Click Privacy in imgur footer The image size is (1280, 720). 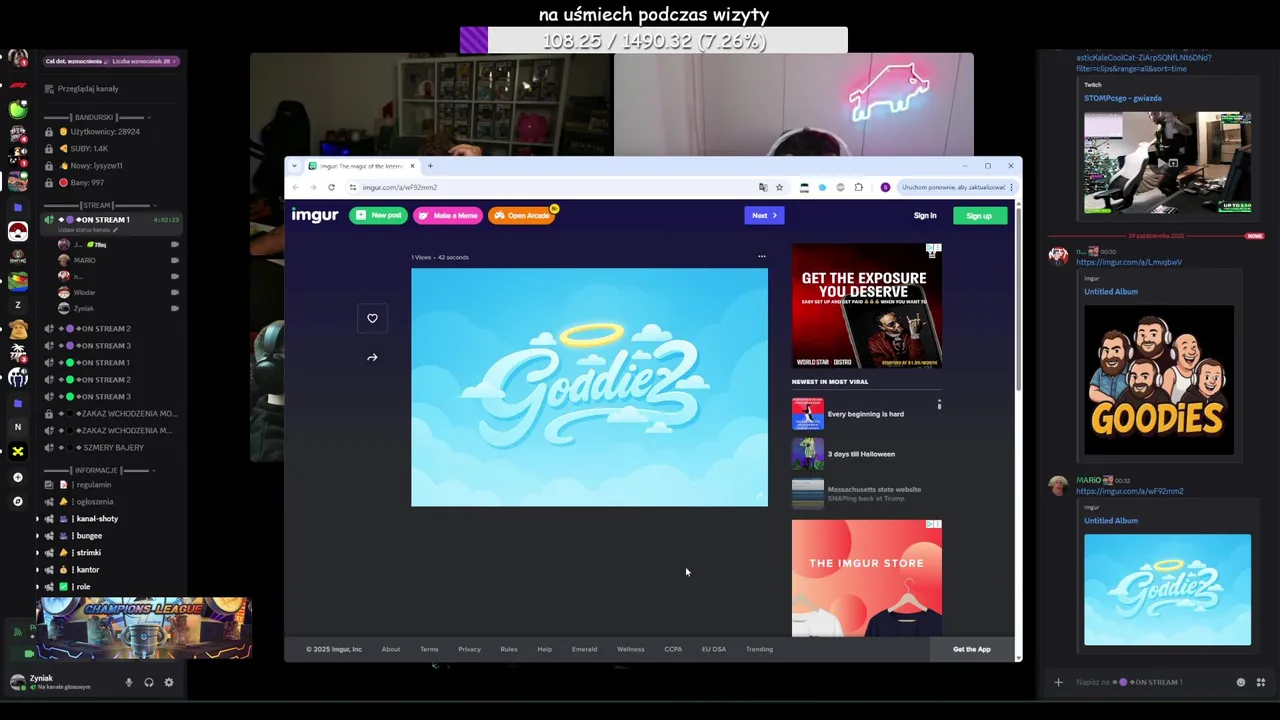[x=469, y=649]
